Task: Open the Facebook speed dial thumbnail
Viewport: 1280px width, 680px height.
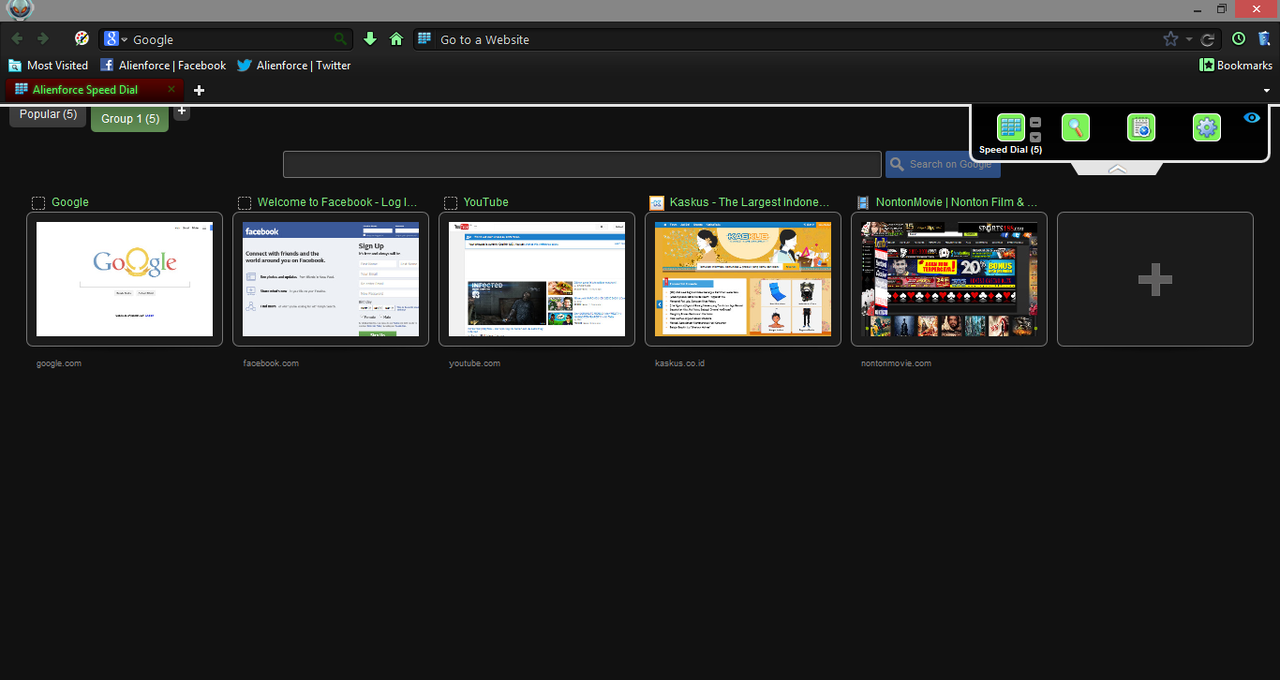Action: pyautogui.click(x=331, y=279)
